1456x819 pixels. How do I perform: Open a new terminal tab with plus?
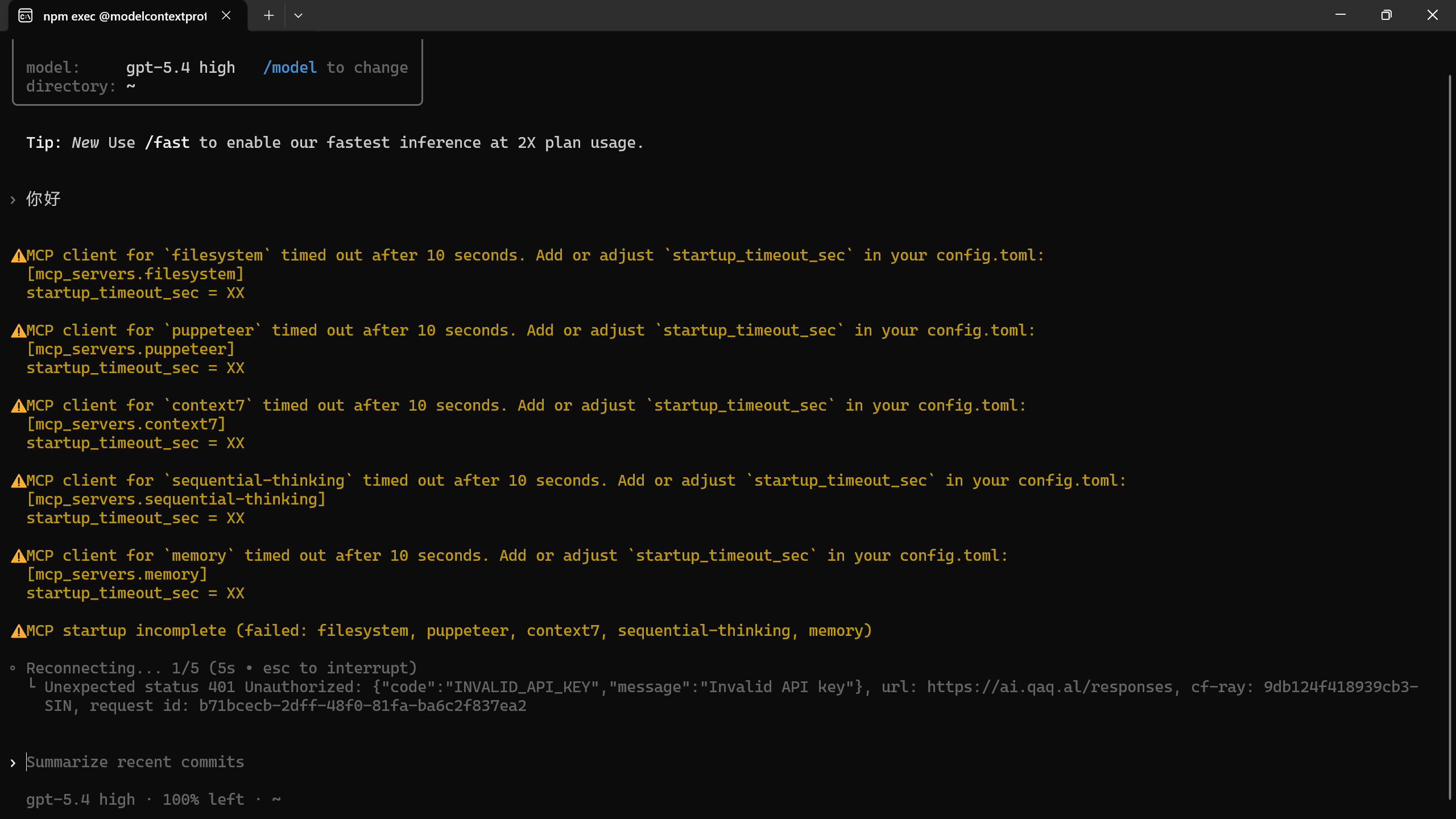click(268, 15)
